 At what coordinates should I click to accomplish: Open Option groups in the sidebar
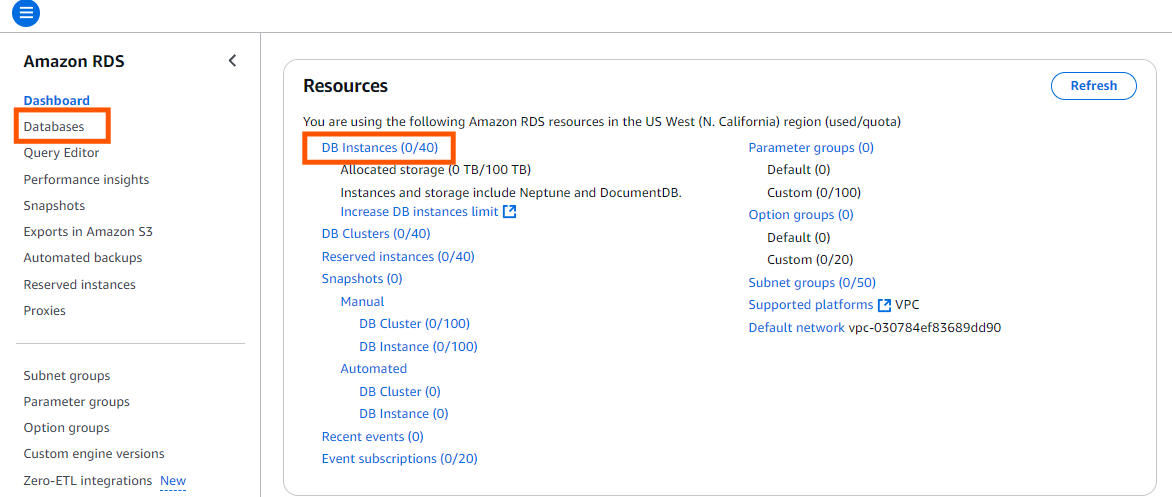coord(67,427)
